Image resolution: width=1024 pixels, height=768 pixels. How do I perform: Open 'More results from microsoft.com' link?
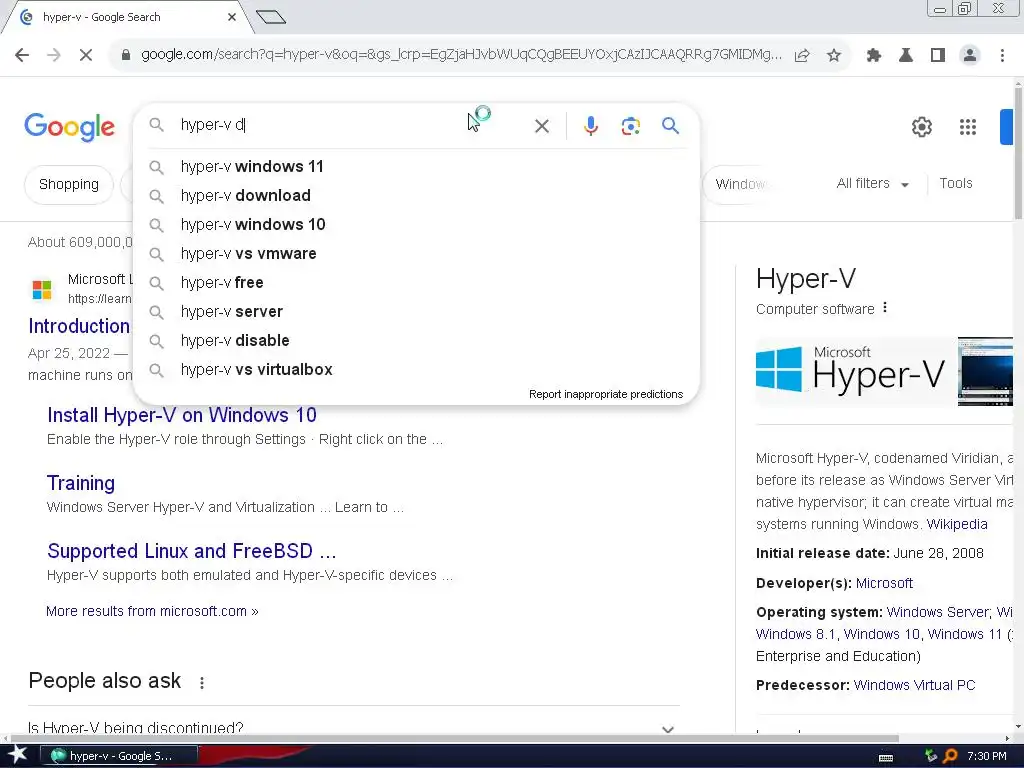[152, 611]
